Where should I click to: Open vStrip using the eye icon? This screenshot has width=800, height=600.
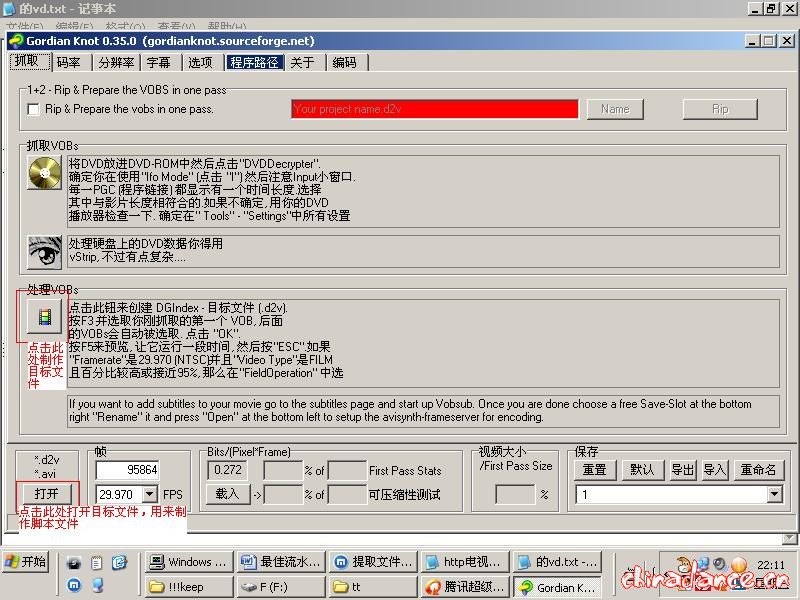[44, 251]
